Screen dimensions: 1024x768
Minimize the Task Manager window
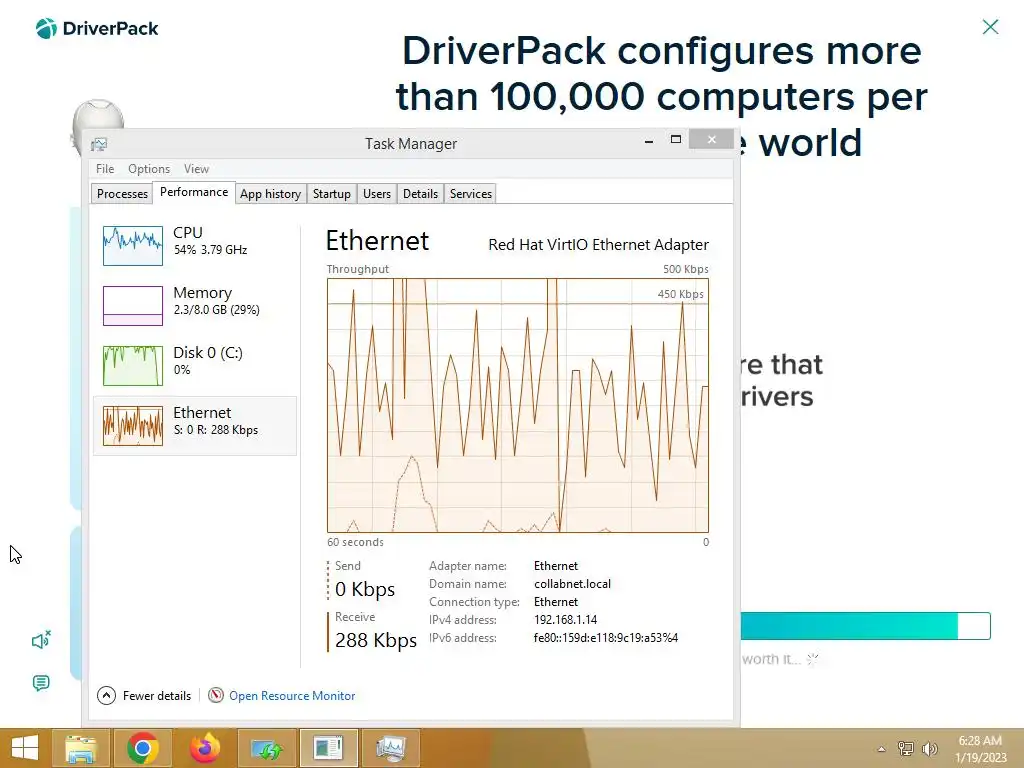[648, 140]
